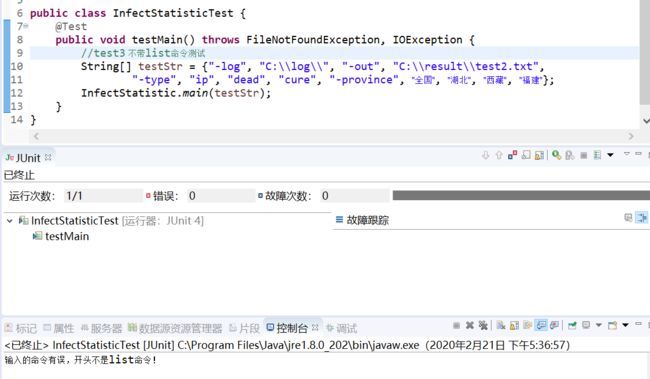Switch to the 调试 tab
Viewport: 650px width, 379px height.
(342, 328)
